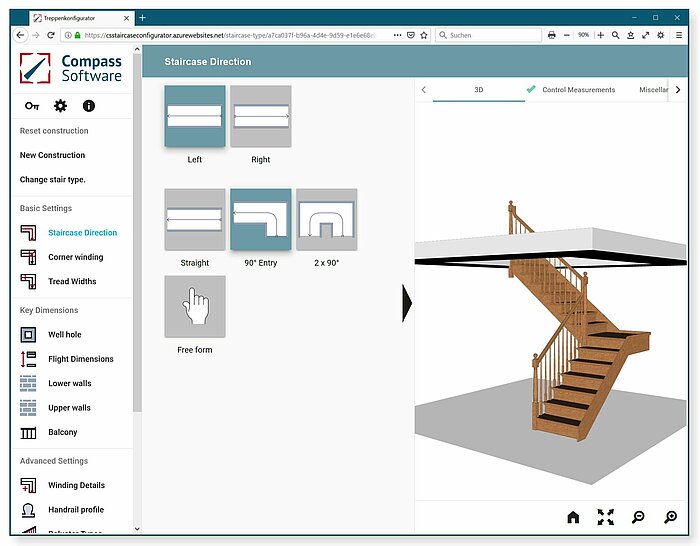The image size is (700, 546).
Task: Click the Balcony railing icon
Action: [28, 432]
